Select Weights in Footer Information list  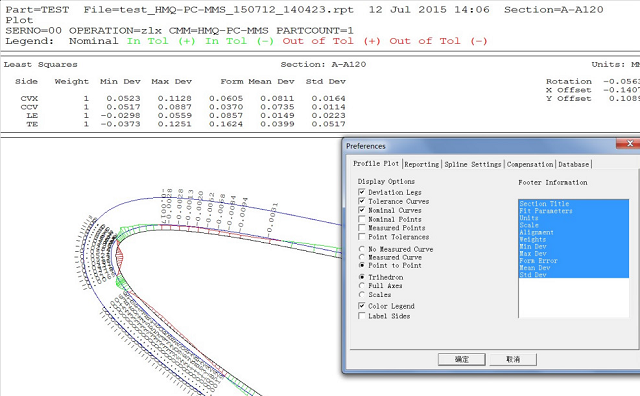coord(573,240)
